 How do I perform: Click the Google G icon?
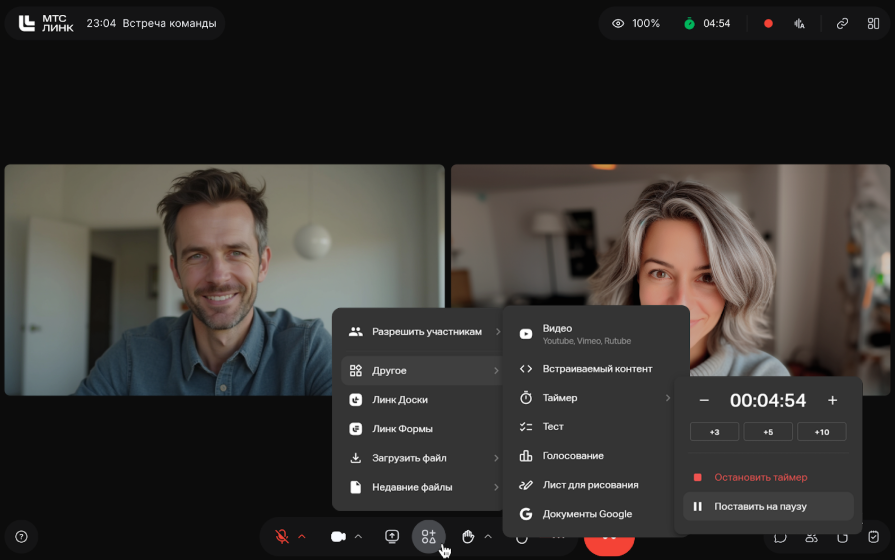click(526, 514)
